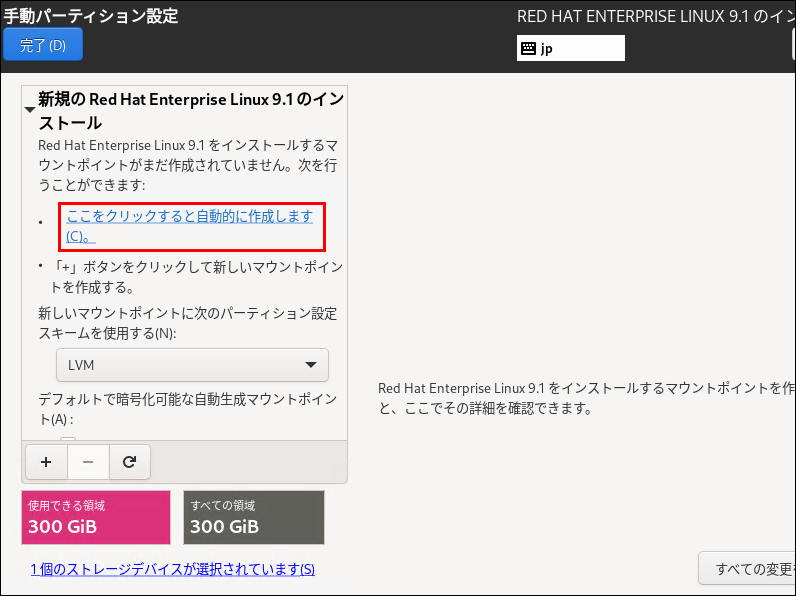The width and height of the screenshot is (796, 596).
Task: Click the gray すべての領域 300 GiB box
Action: pyautogui.click(x=254, y=517)
